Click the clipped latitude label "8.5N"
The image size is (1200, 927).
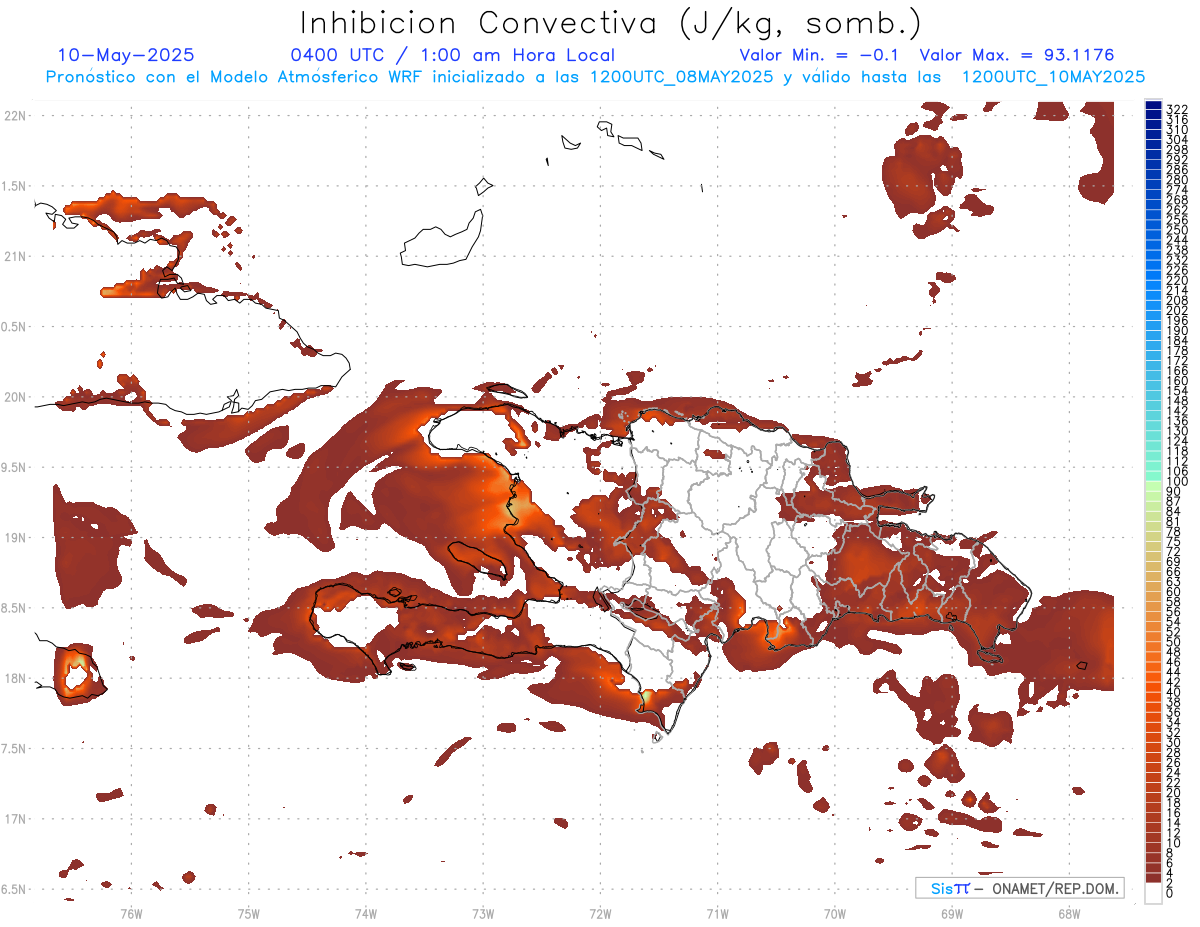14,608
